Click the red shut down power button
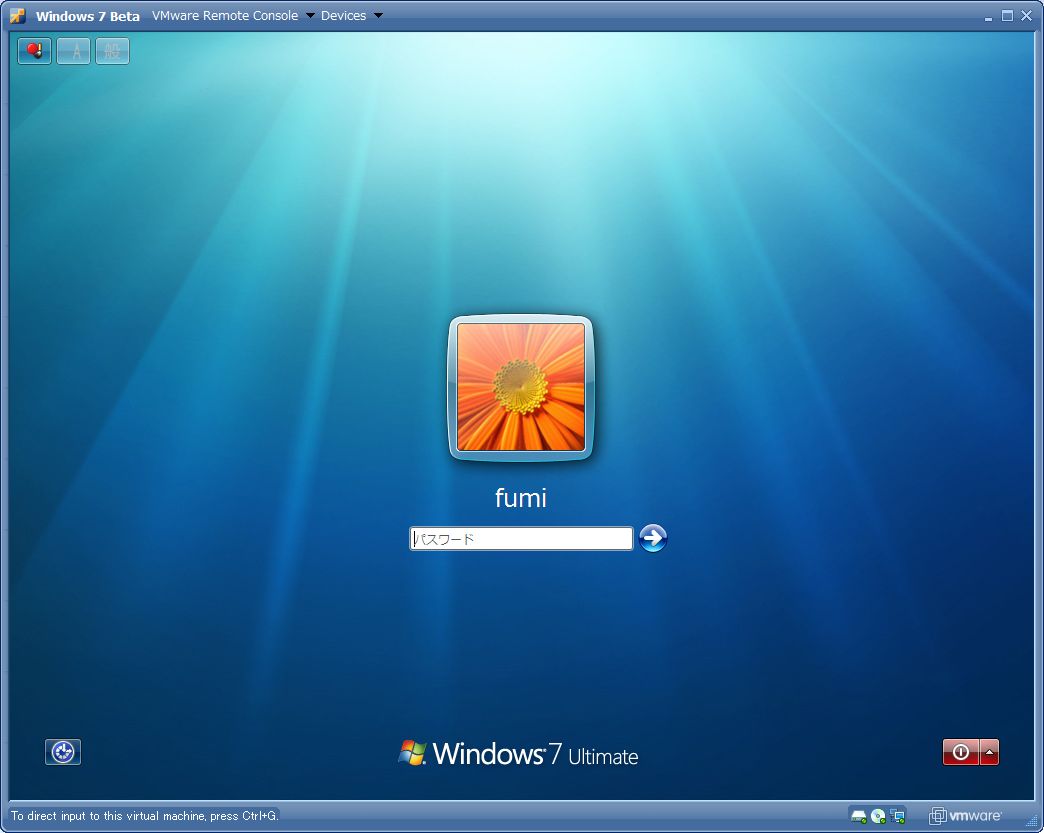Image resolution: width=1044 pixels, height=833 pixels. pos(961,752)
